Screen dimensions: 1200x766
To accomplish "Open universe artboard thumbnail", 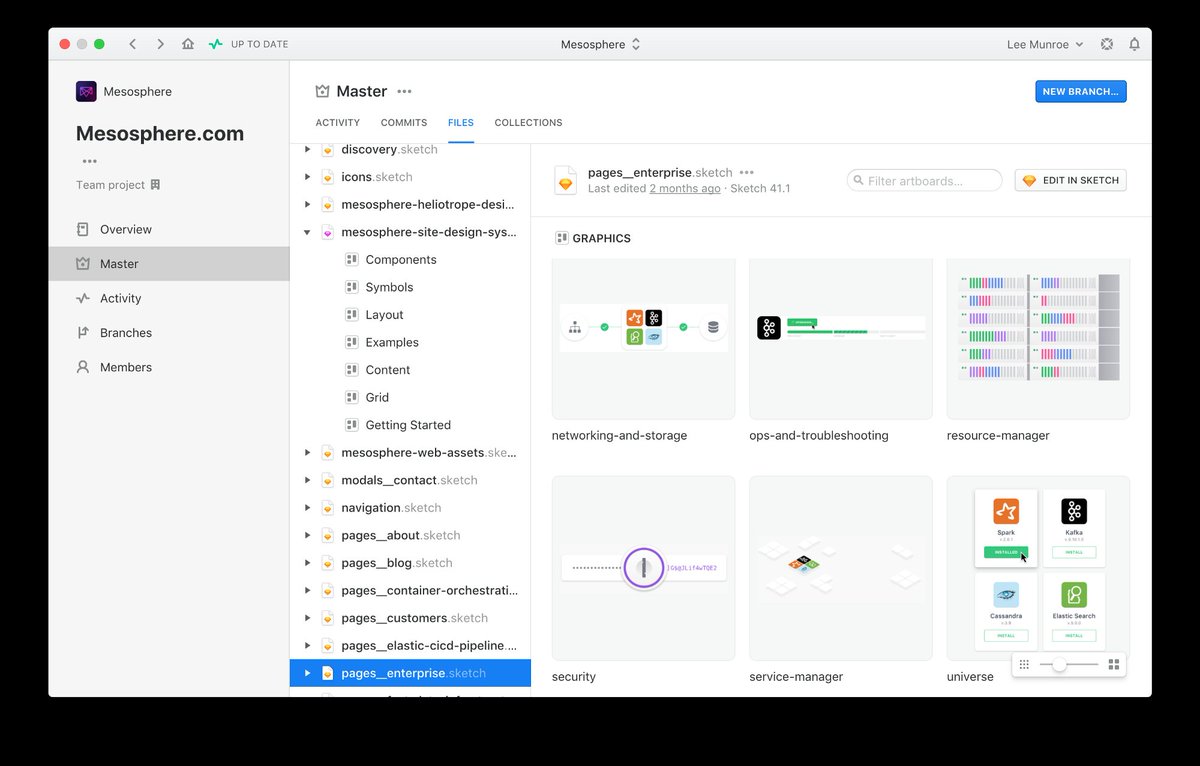I will pyautogui.click(x=1038, y=568).
